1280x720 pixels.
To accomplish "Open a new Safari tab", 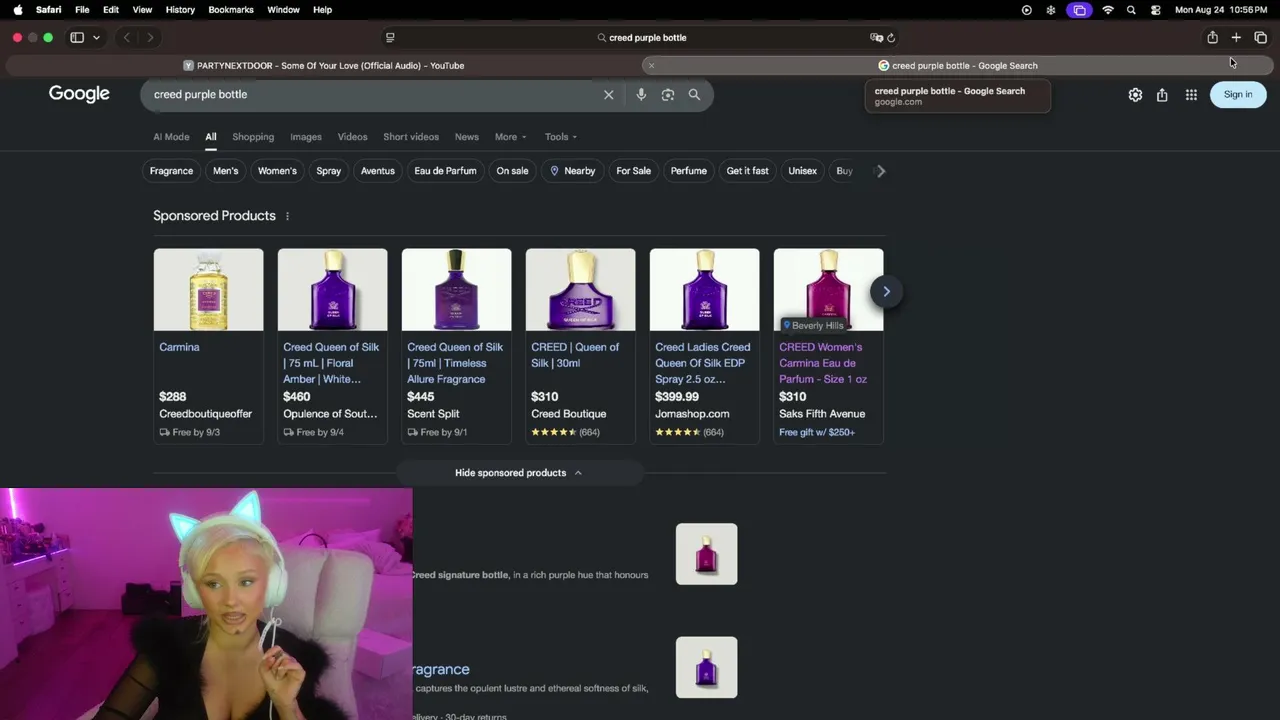I will tap(1236, 38).
